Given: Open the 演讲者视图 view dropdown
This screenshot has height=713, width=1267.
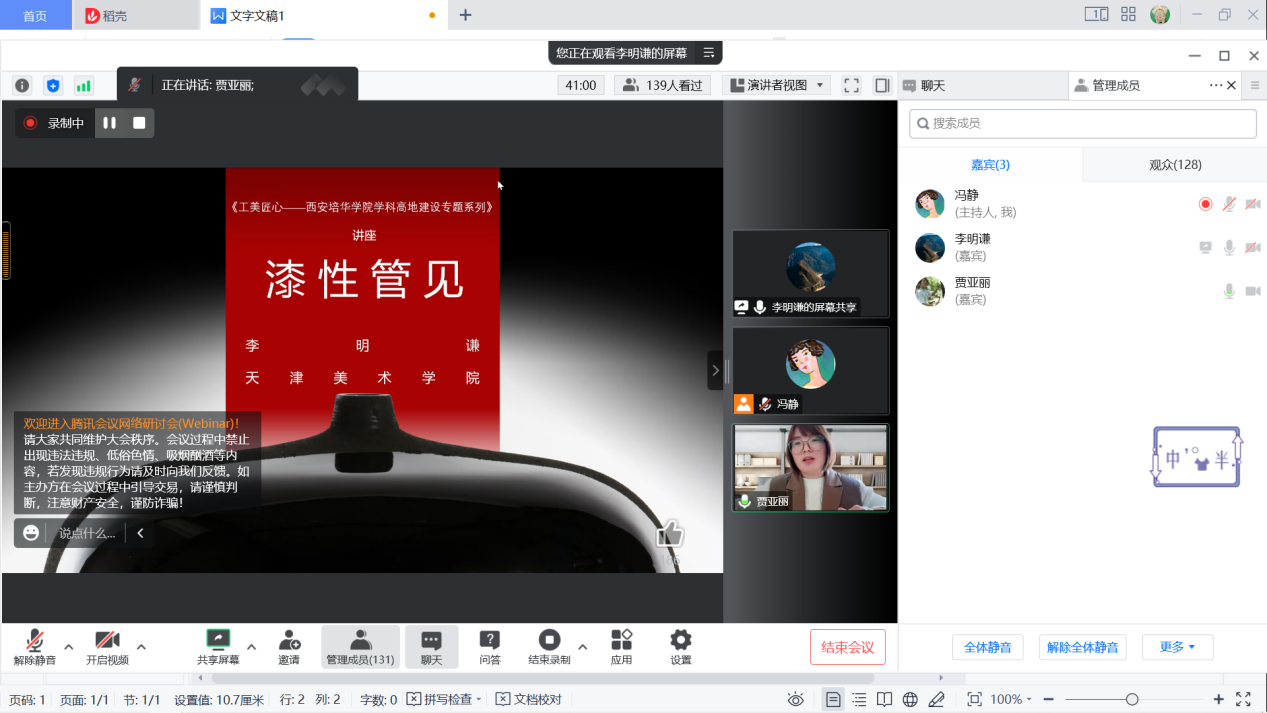Looking at the screenshot, I should point(777,86).
